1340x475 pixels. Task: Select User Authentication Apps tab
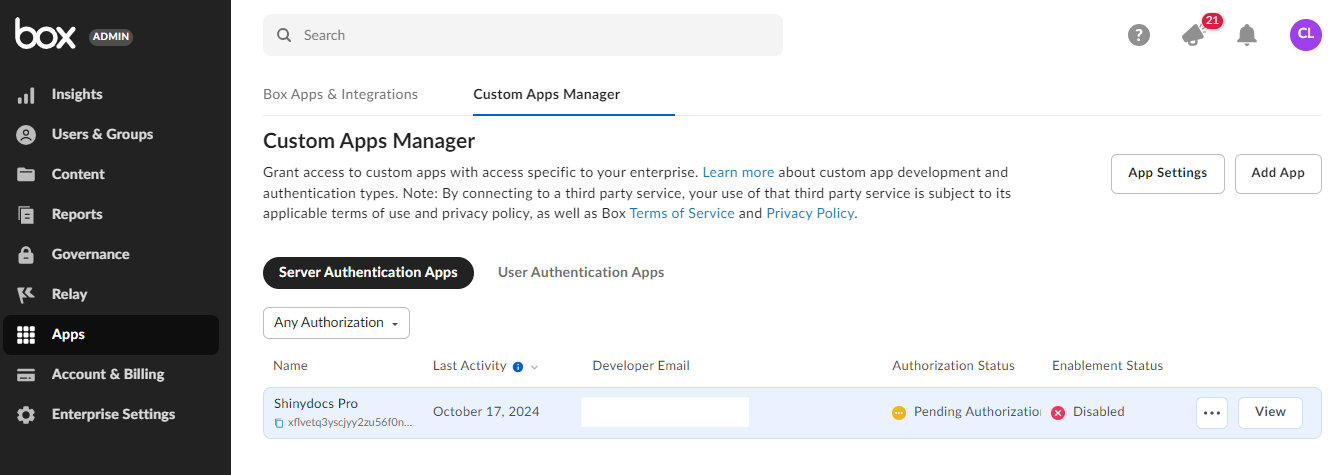[x=580, y=272]
